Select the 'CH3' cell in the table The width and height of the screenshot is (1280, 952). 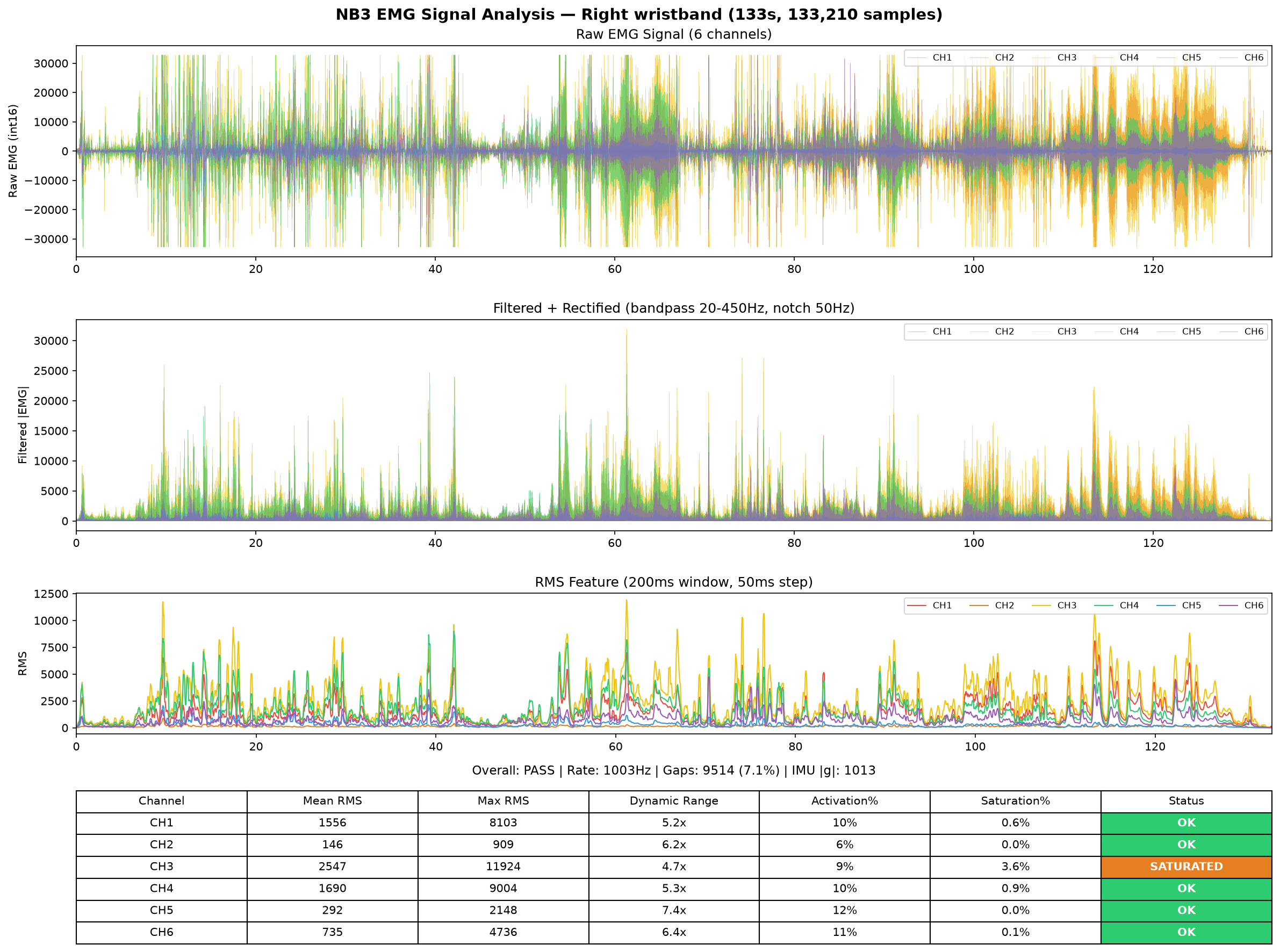tap(161, 866)
